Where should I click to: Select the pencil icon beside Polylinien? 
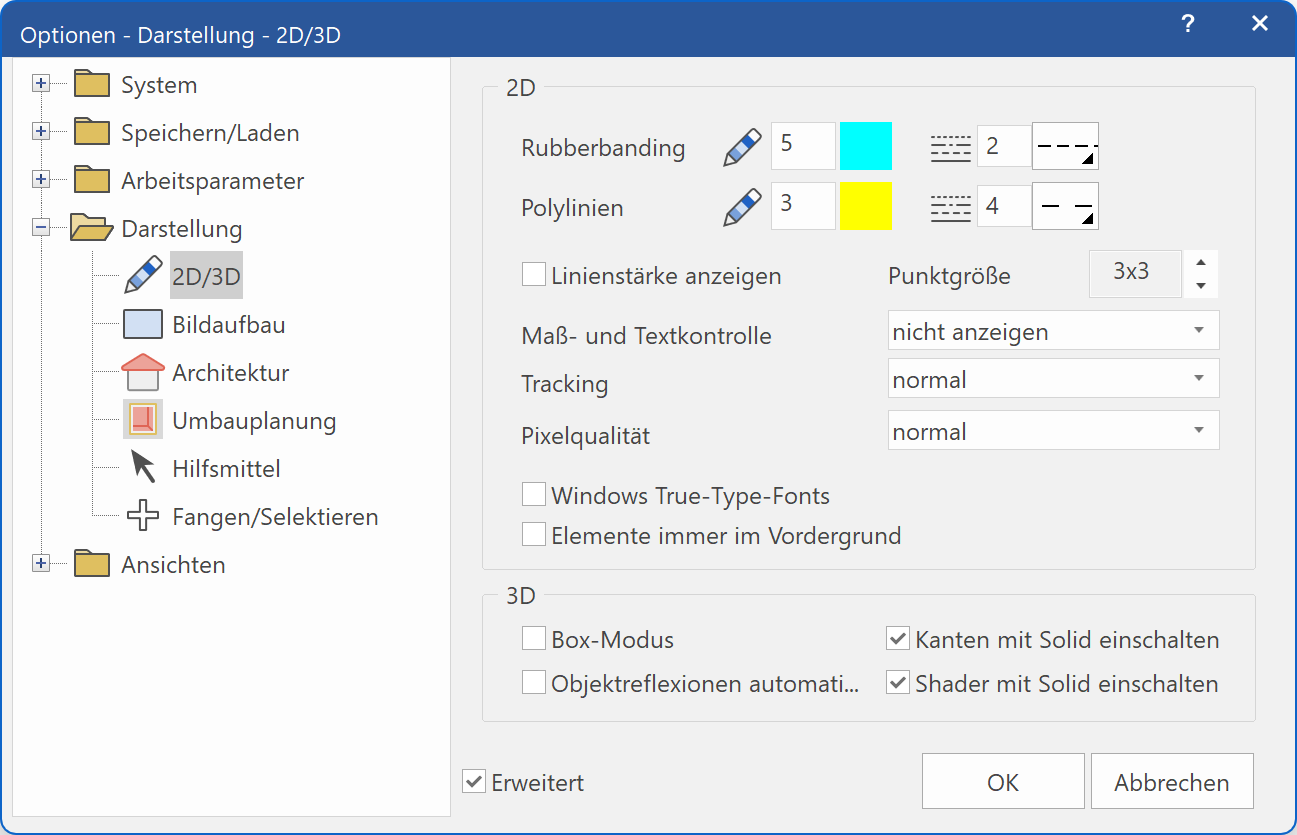(x=740, y=206)
